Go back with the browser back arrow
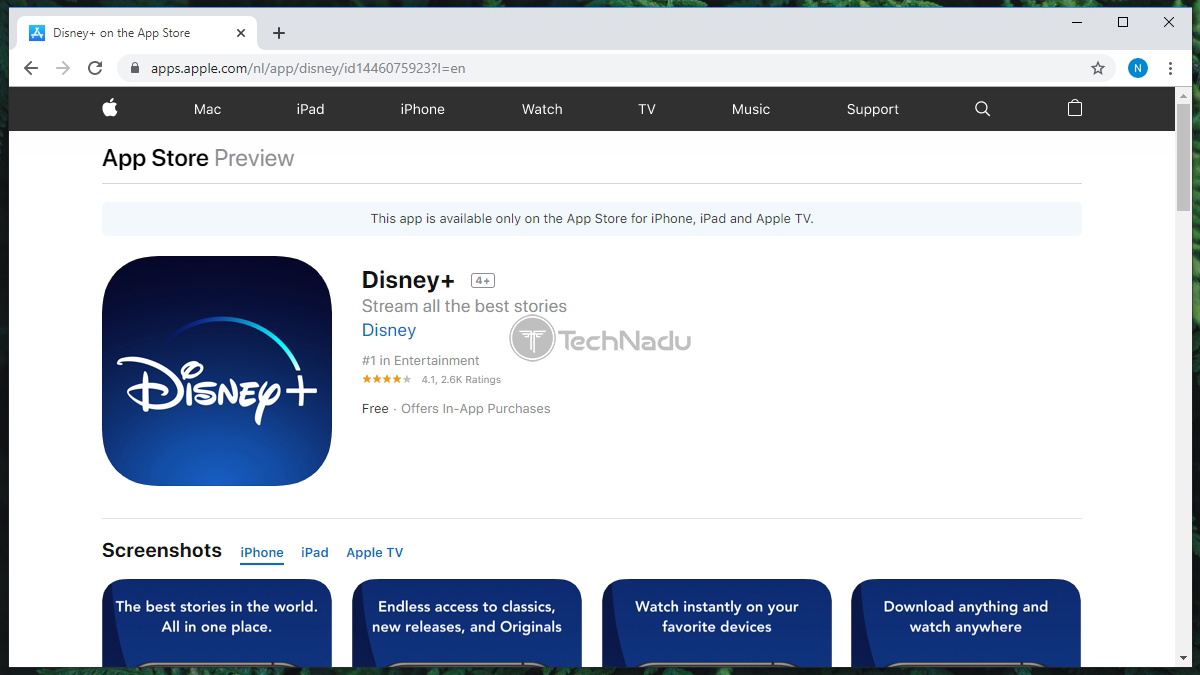 31,68
